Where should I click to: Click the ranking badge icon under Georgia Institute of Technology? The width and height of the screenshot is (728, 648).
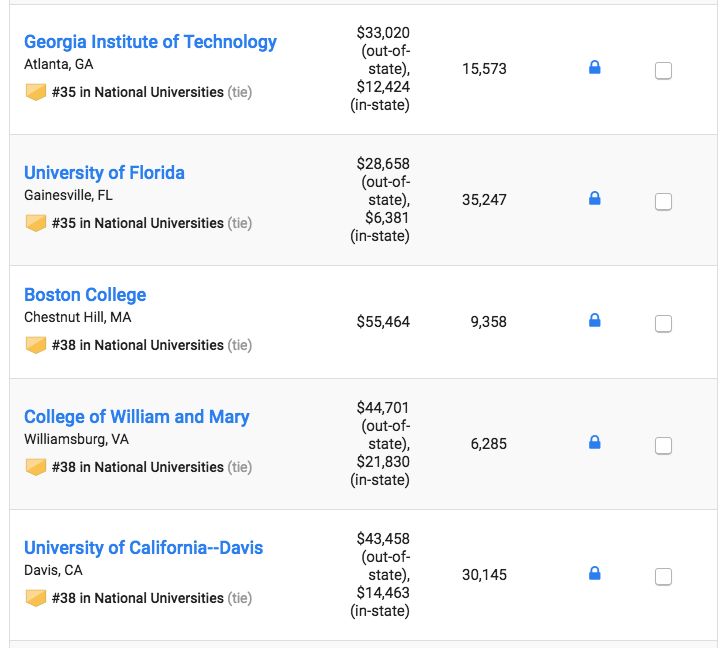[x=36, y=92]
